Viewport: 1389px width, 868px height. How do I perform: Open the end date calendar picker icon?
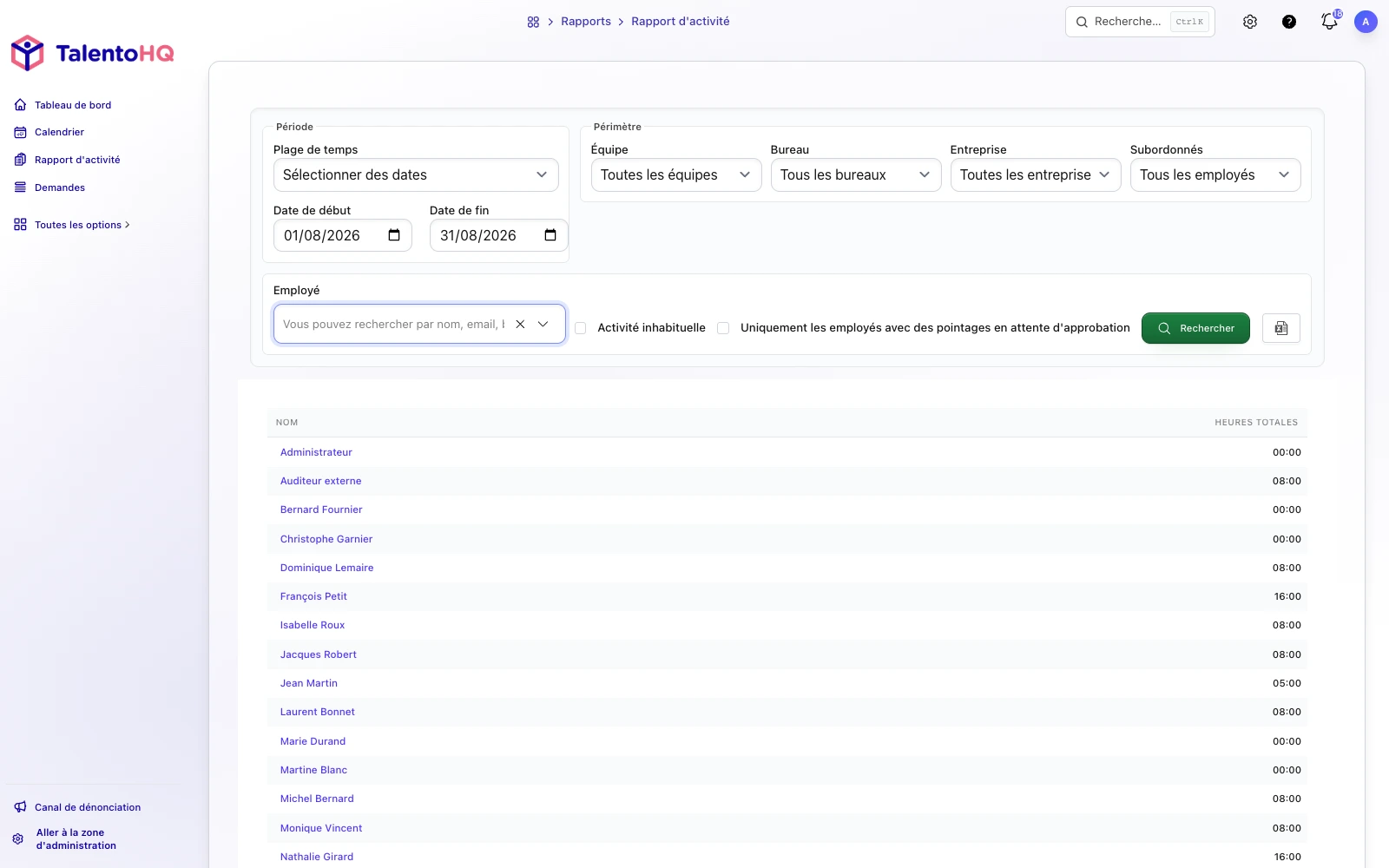pyautogui.click(x=550, y=235)
